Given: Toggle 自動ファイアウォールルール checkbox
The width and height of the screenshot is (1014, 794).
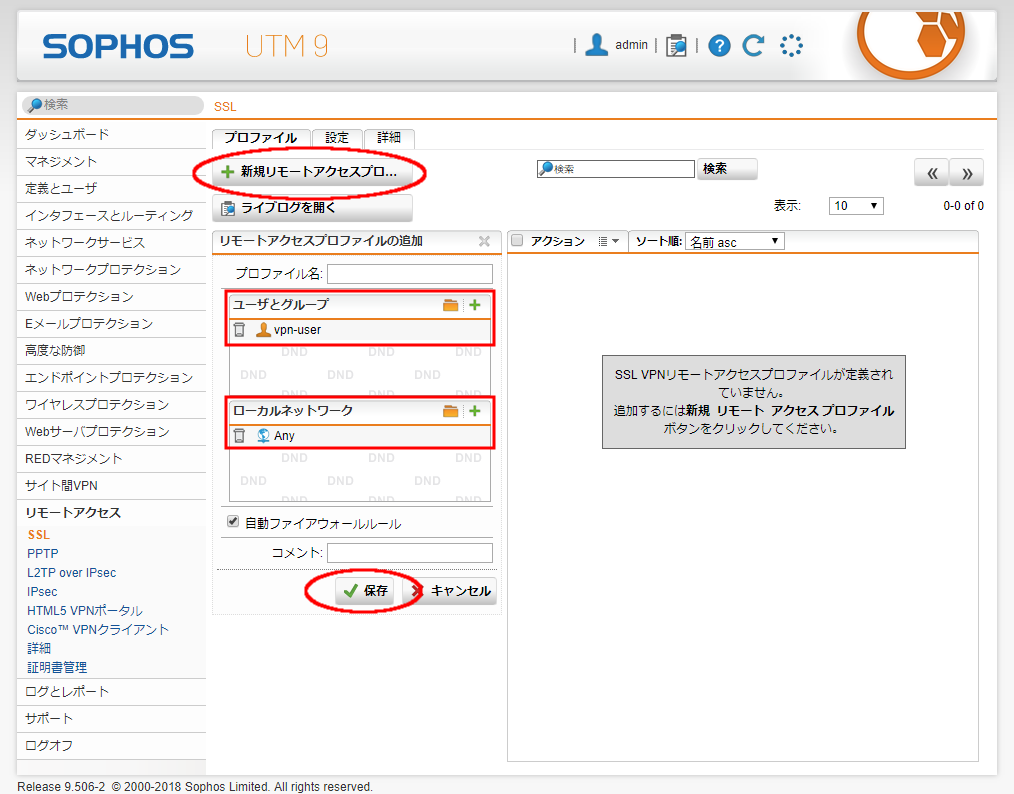Looking at the screenshot, I should [x=233, y=522].
